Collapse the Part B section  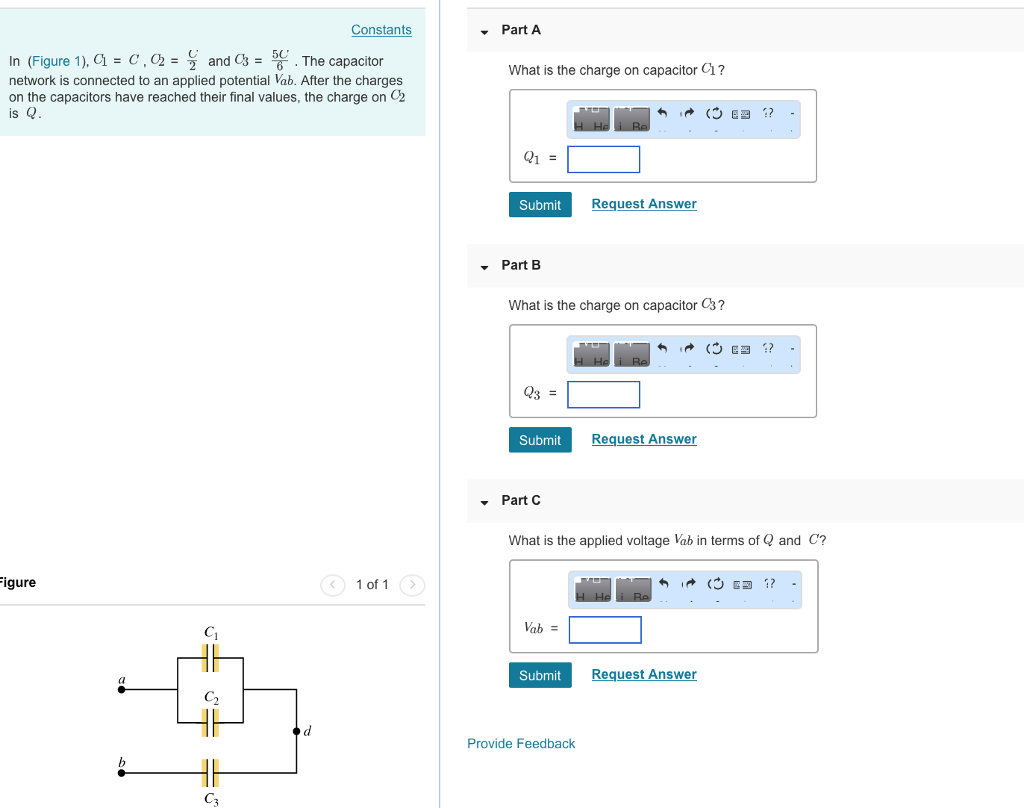coord(484,265)
